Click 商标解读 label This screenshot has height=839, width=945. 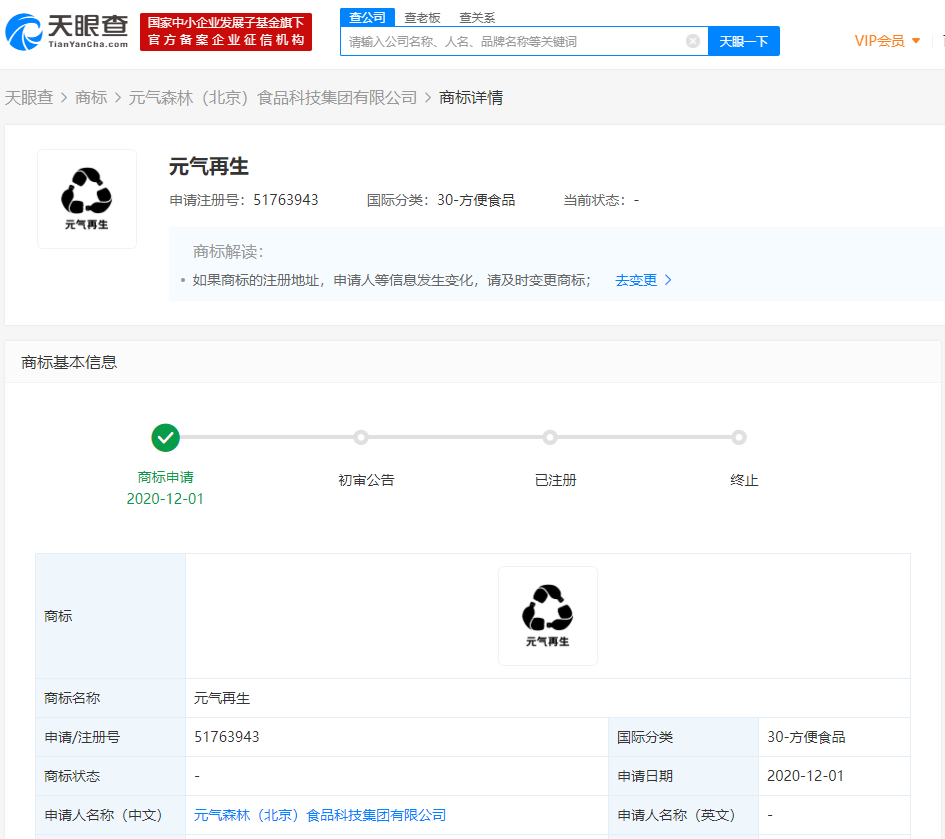[x=228, y=252]
